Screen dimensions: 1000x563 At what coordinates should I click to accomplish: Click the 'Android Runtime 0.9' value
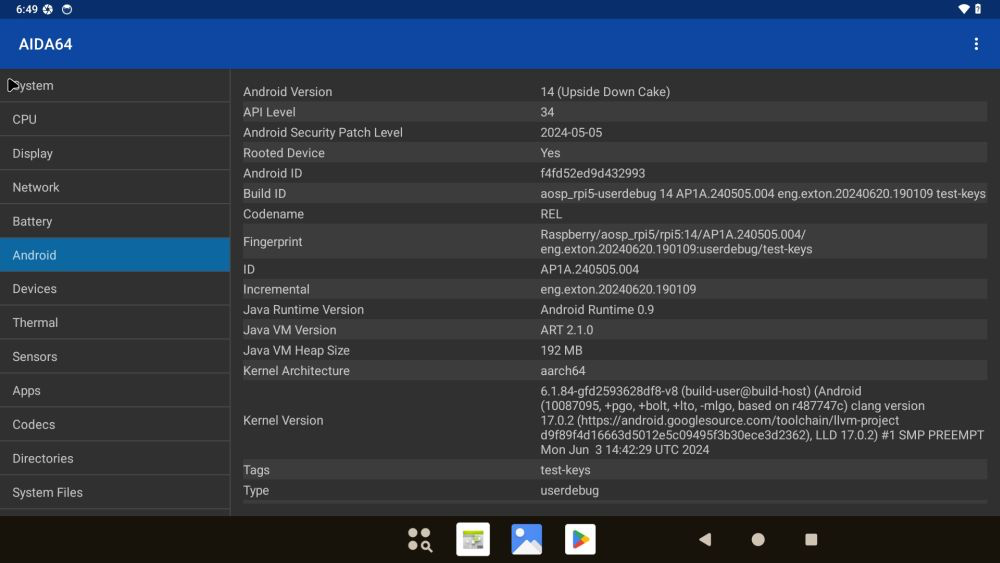pos(597,310)
